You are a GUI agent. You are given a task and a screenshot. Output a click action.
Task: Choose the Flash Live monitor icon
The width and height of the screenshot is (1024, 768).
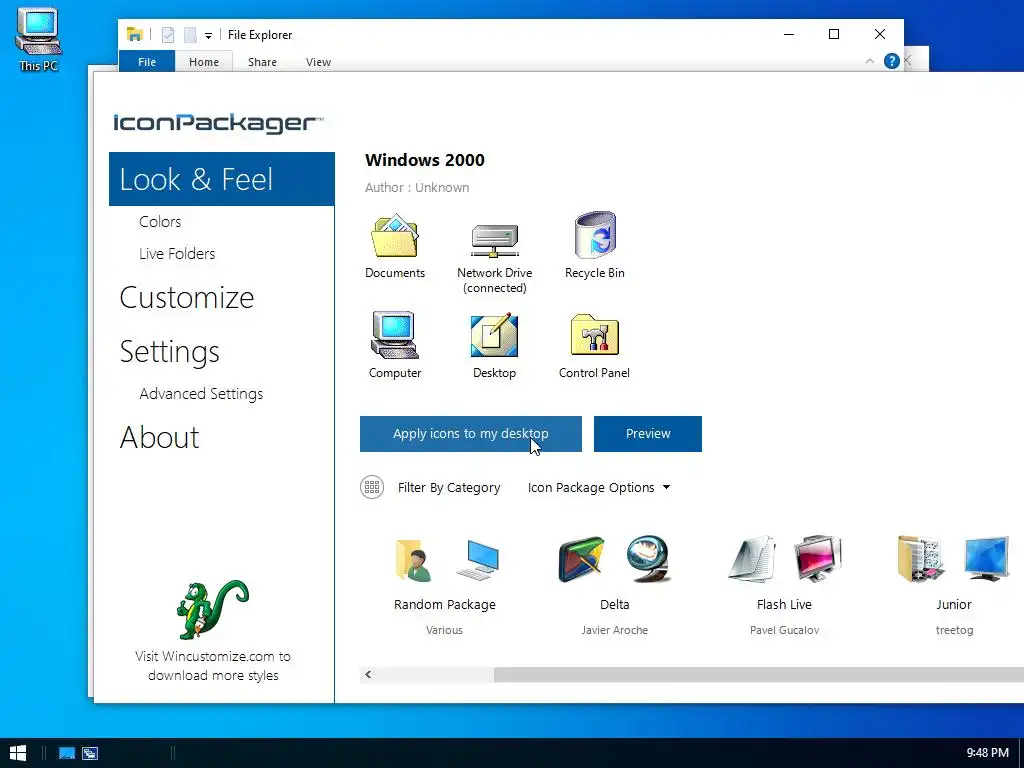coord(818,559)
